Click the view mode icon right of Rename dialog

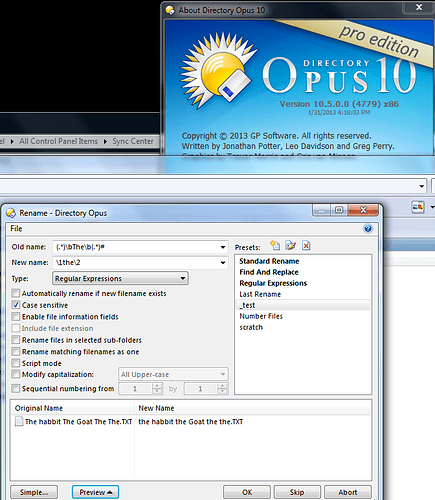(x=418, y=207)
